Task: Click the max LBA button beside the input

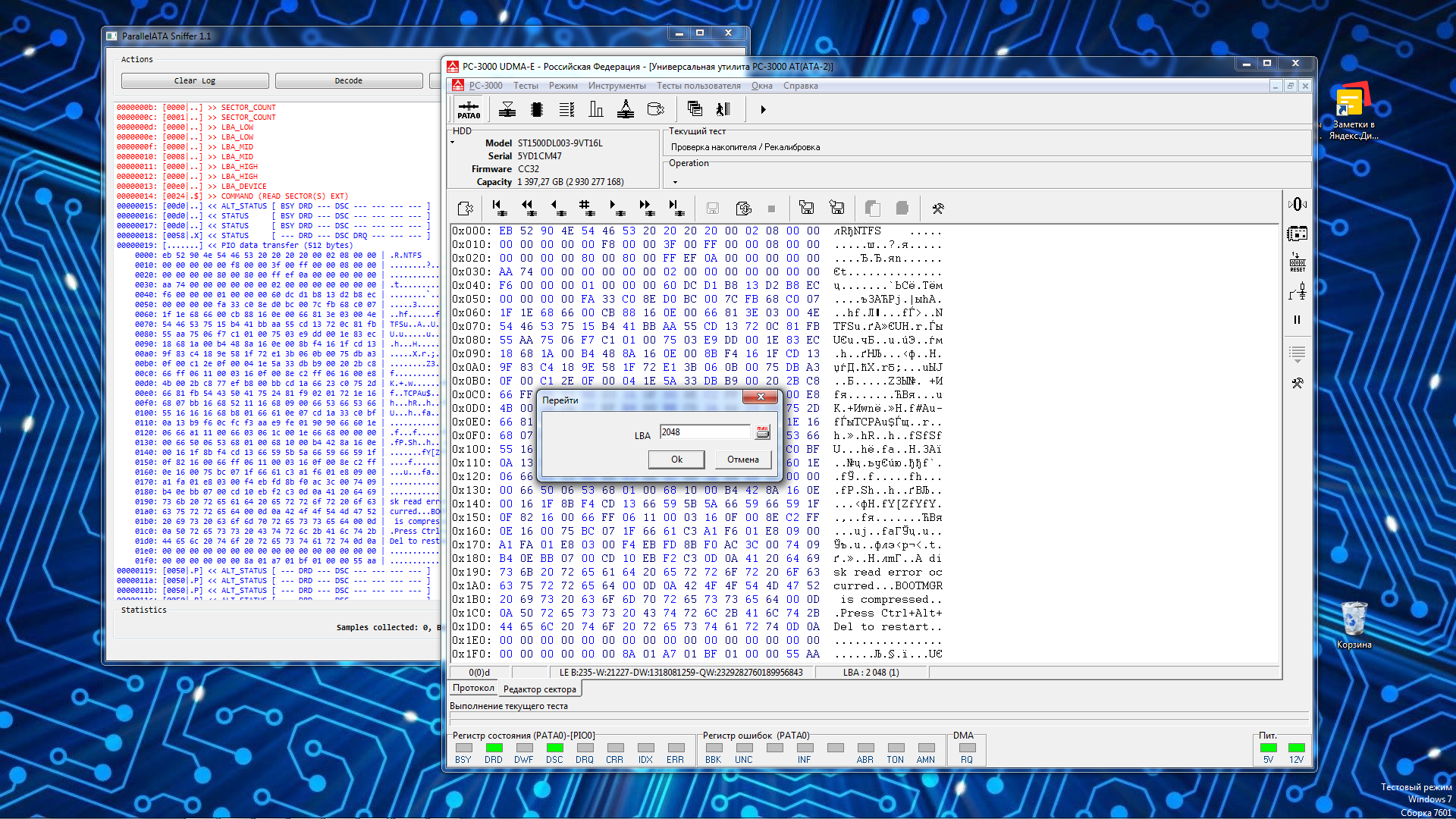Action: 762,431
